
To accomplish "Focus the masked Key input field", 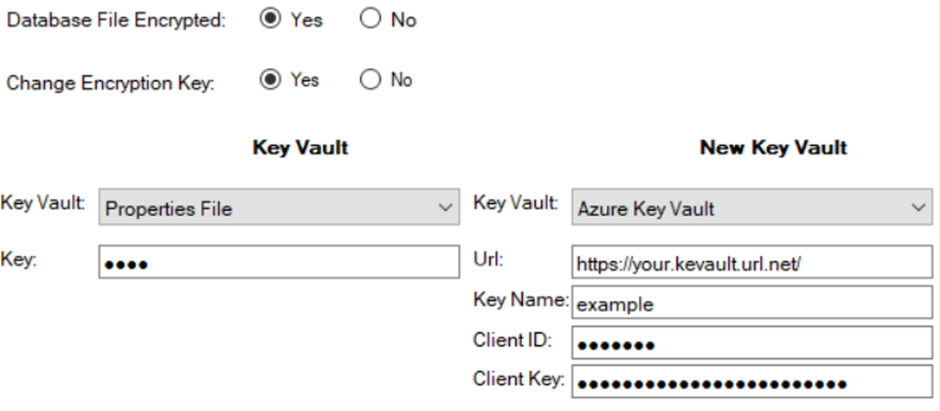I will tap(279, 262).
